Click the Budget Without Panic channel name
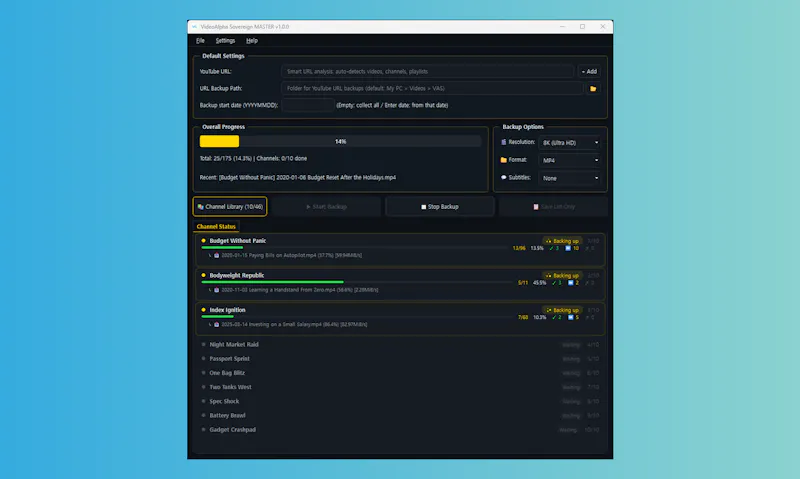 click(238, 241)
